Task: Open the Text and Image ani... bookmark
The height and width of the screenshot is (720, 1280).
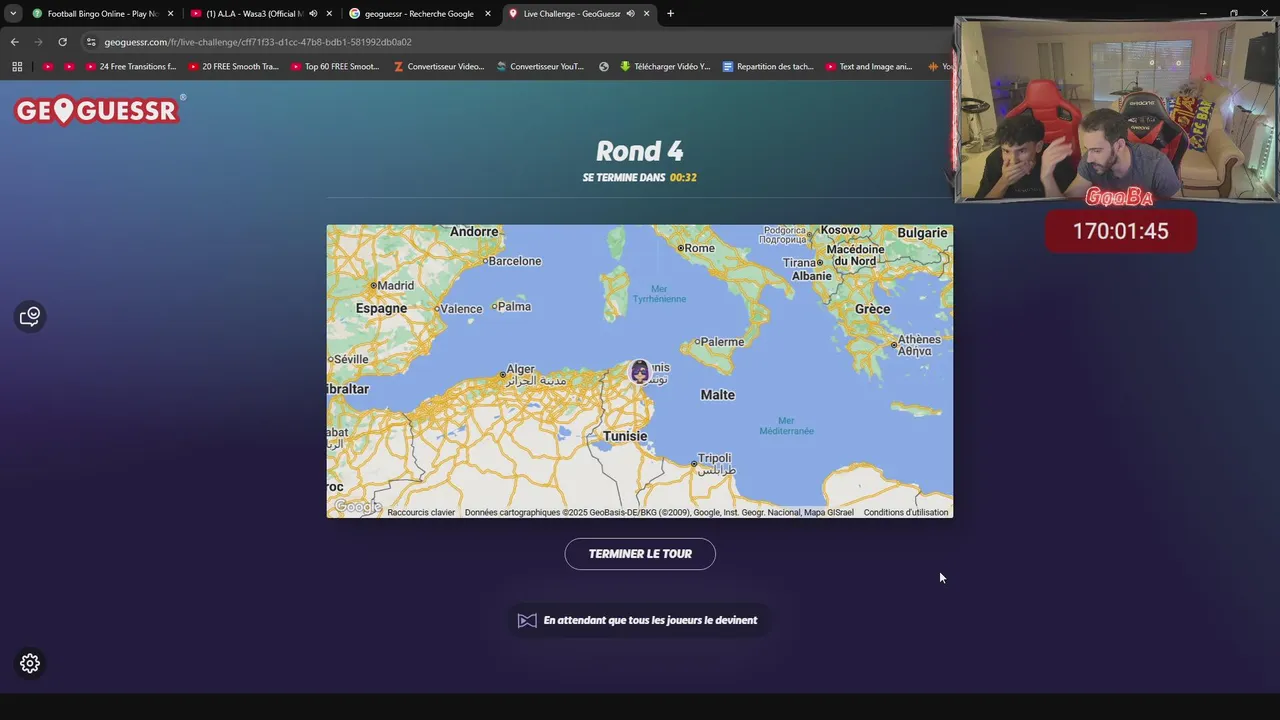Action: [869, 67]
